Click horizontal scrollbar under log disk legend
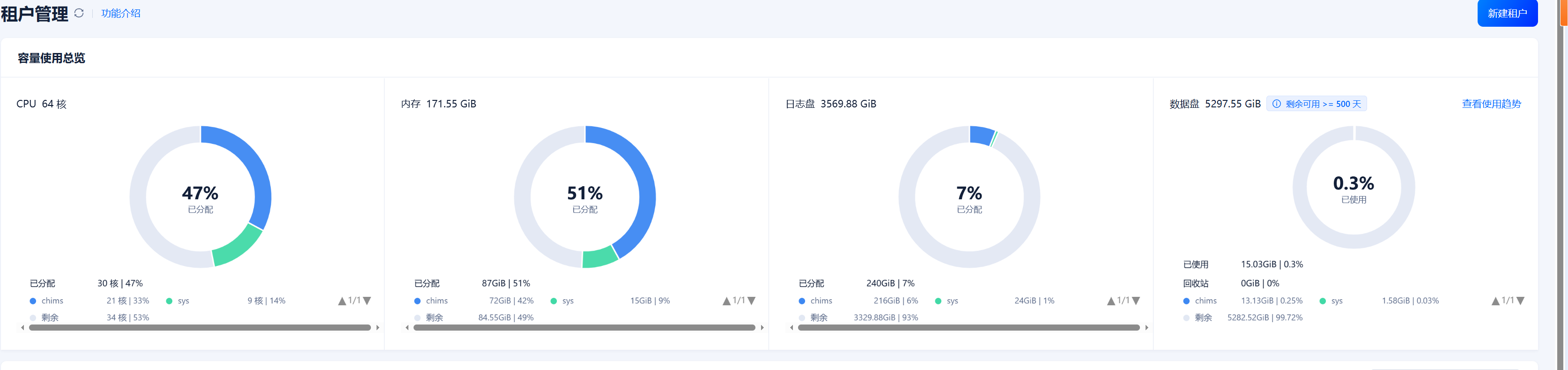Screen dimensions: 1568x370 [x=969, y=328]
